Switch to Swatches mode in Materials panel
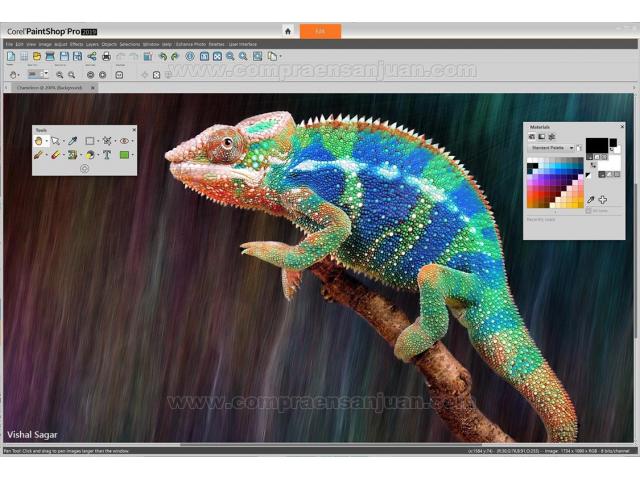The image size is (640, 480). 532,137
